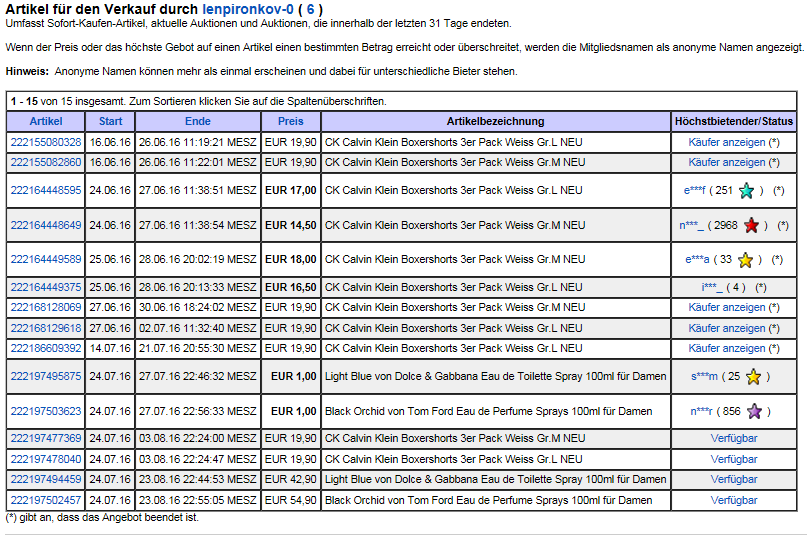Click the purple star icon next to n***r (856)
The image size is (807, 535).
(x=755, y=412)
